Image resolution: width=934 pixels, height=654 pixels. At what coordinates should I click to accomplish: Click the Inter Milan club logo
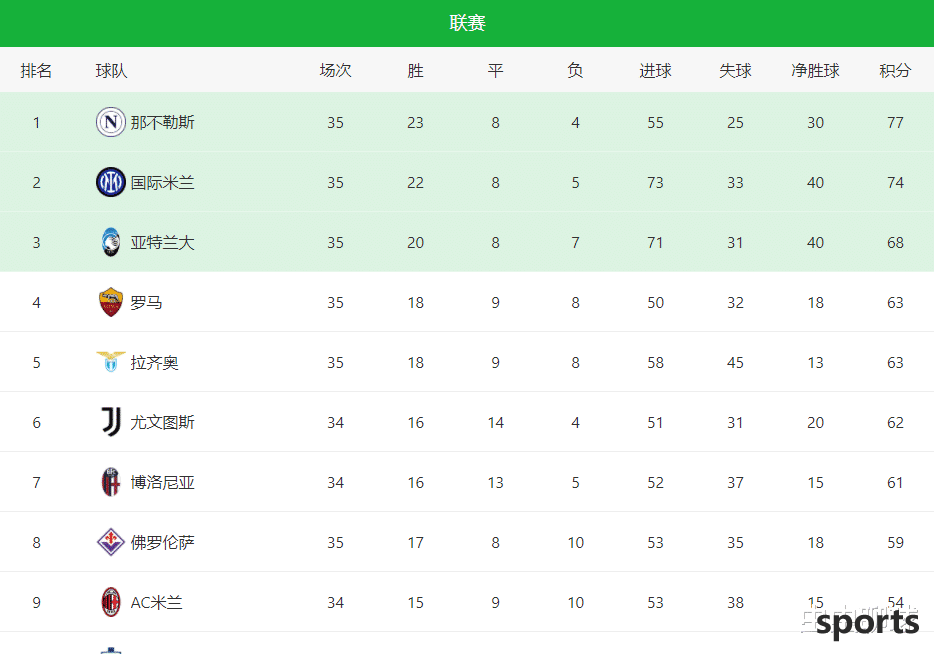point(111,182)
